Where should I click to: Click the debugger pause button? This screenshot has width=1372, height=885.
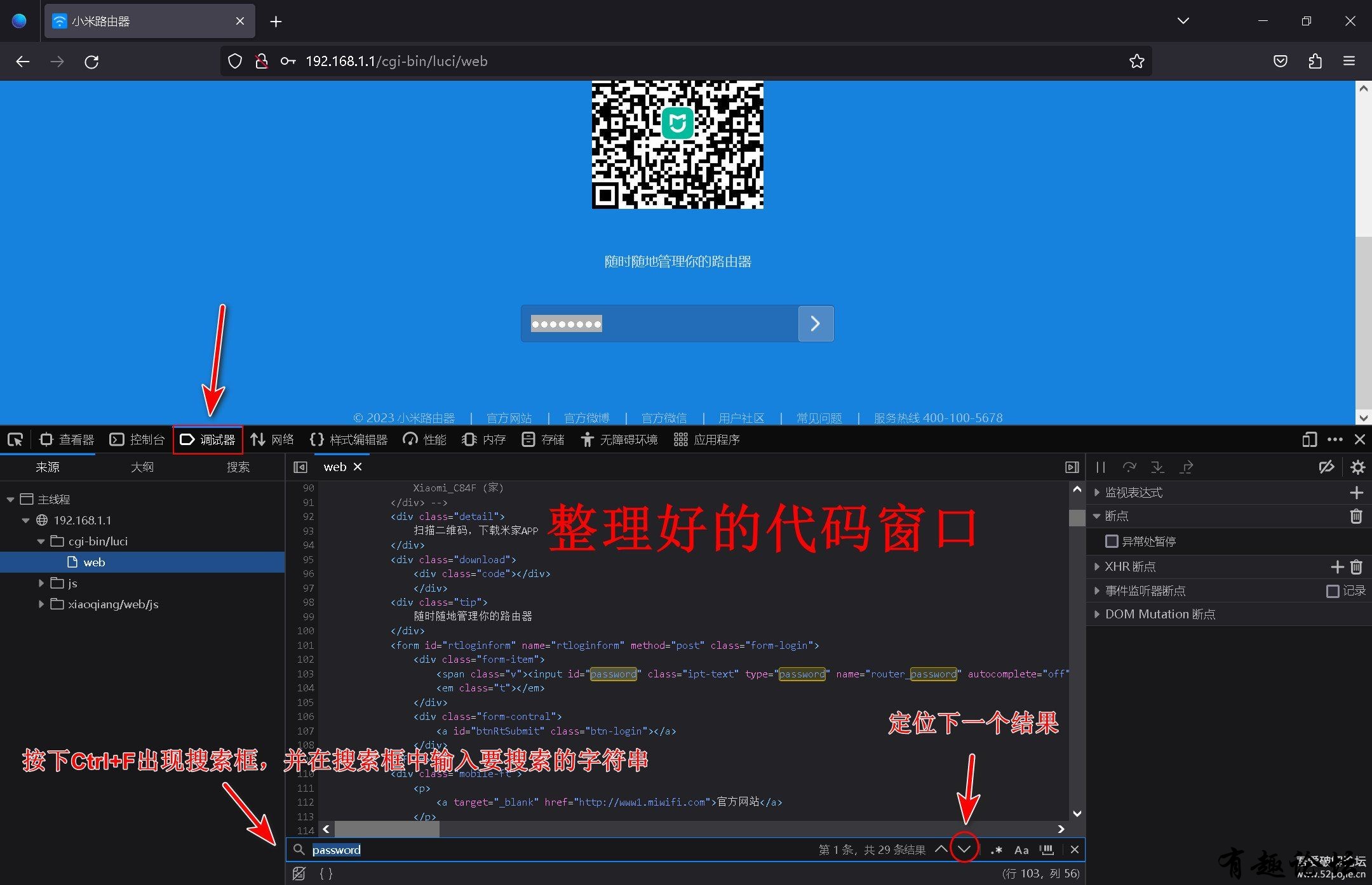pos(1101,467)
